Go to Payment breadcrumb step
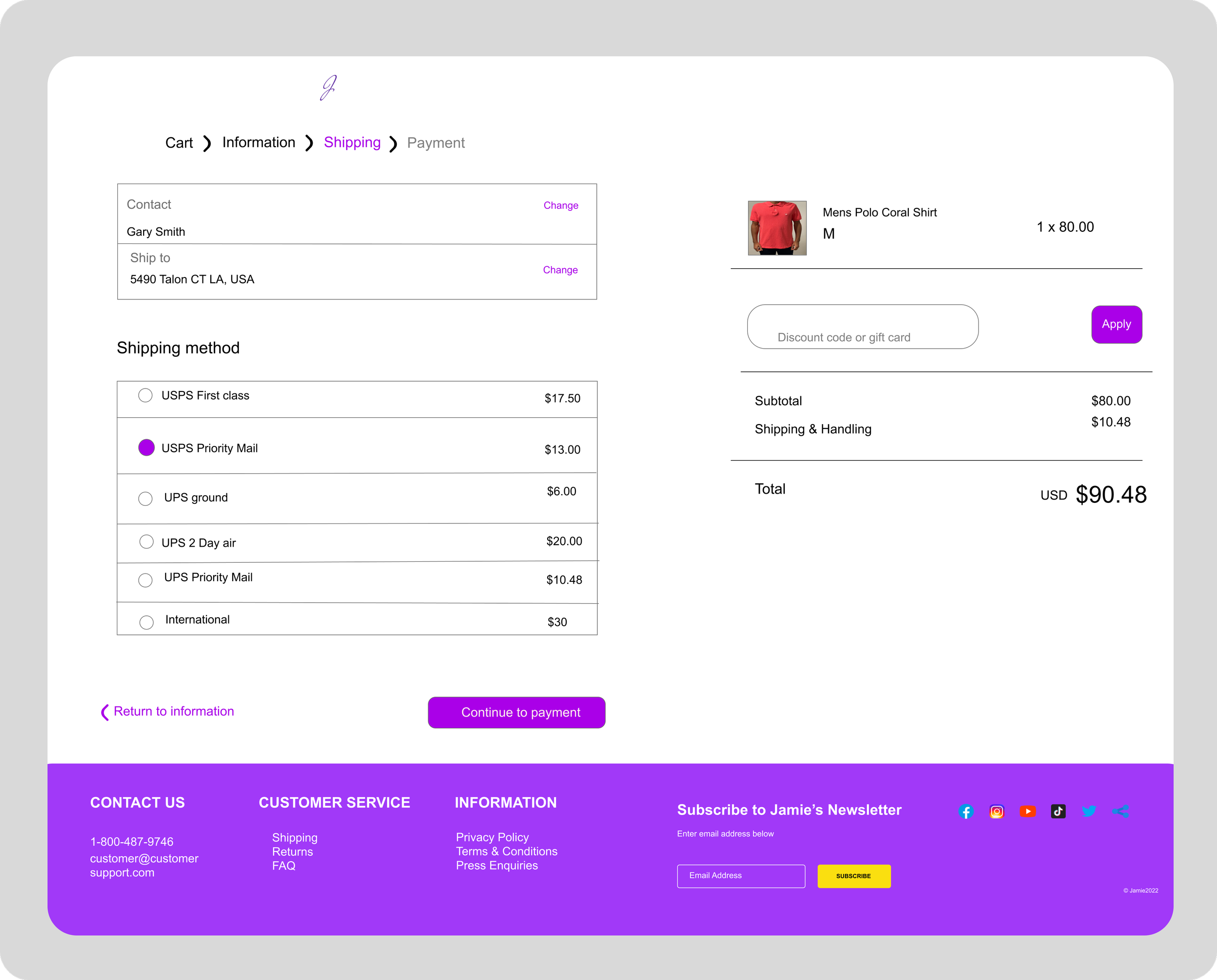Image resolution: width=1217 pixels, height=980 pixels. (x=436, y=143)
